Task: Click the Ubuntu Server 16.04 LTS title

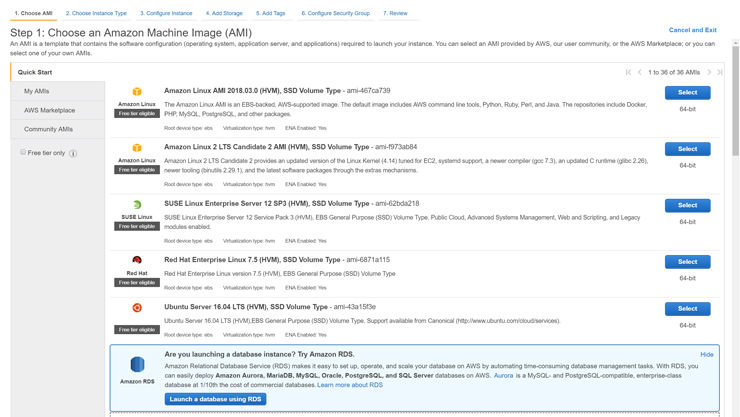Action: pyautogui.click(x=270, y=307)
